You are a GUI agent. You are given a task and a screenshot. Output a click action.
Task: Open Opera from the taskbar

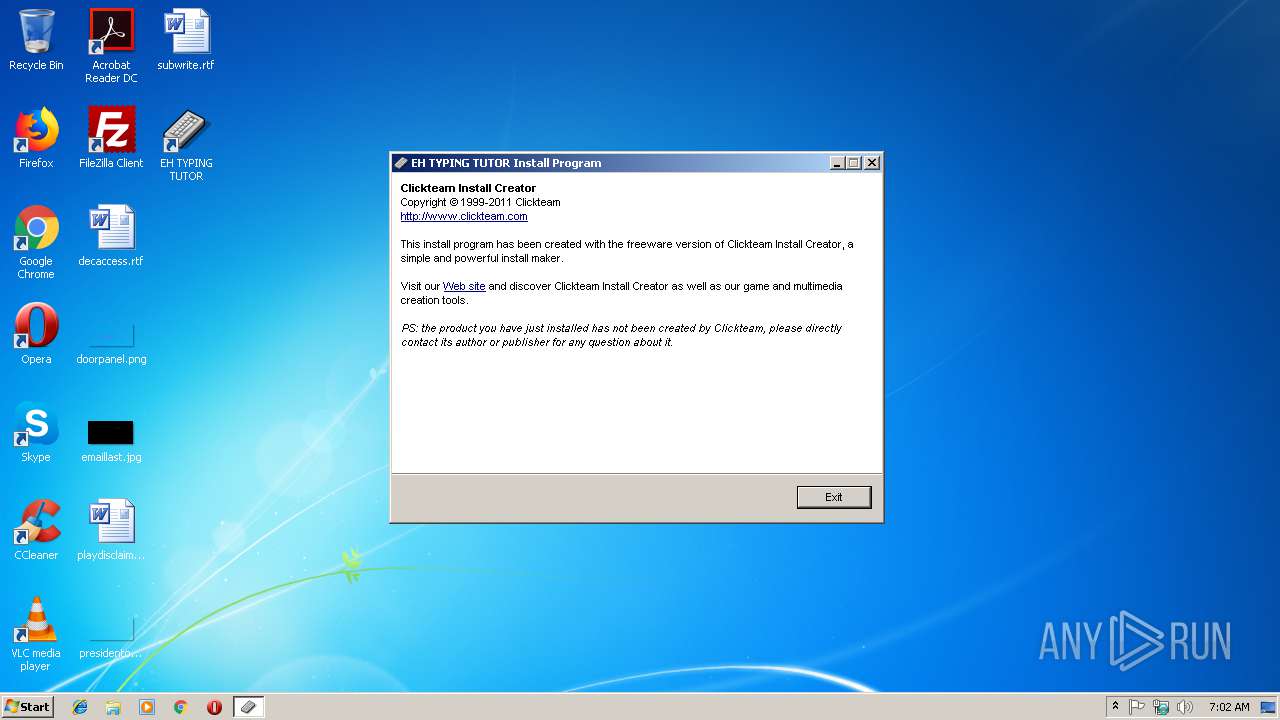[214, 707]
